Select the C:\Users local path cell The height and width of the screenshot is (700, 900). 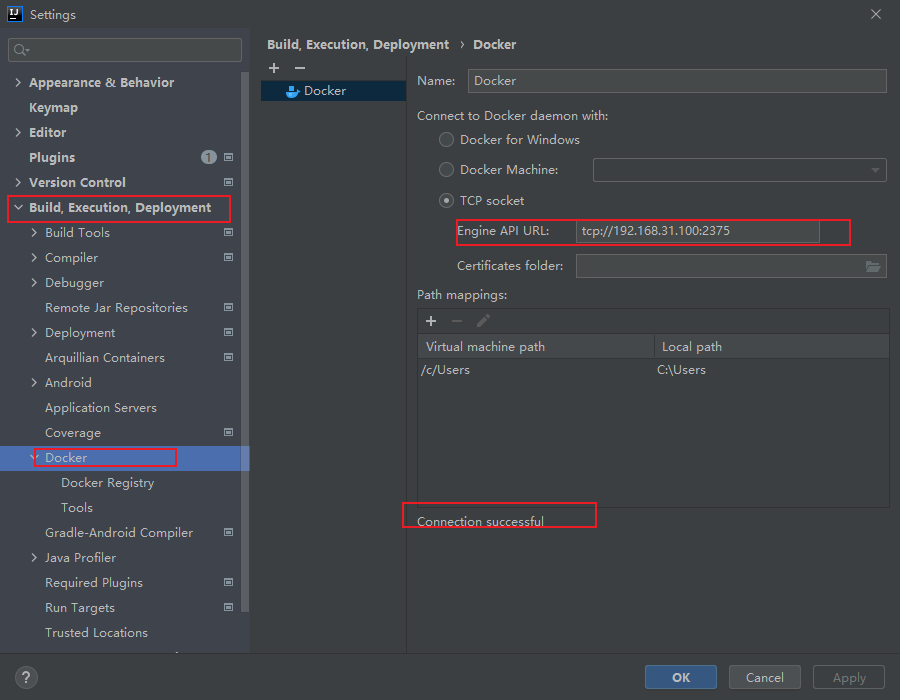pyautogui.click(x=772, y=370)
